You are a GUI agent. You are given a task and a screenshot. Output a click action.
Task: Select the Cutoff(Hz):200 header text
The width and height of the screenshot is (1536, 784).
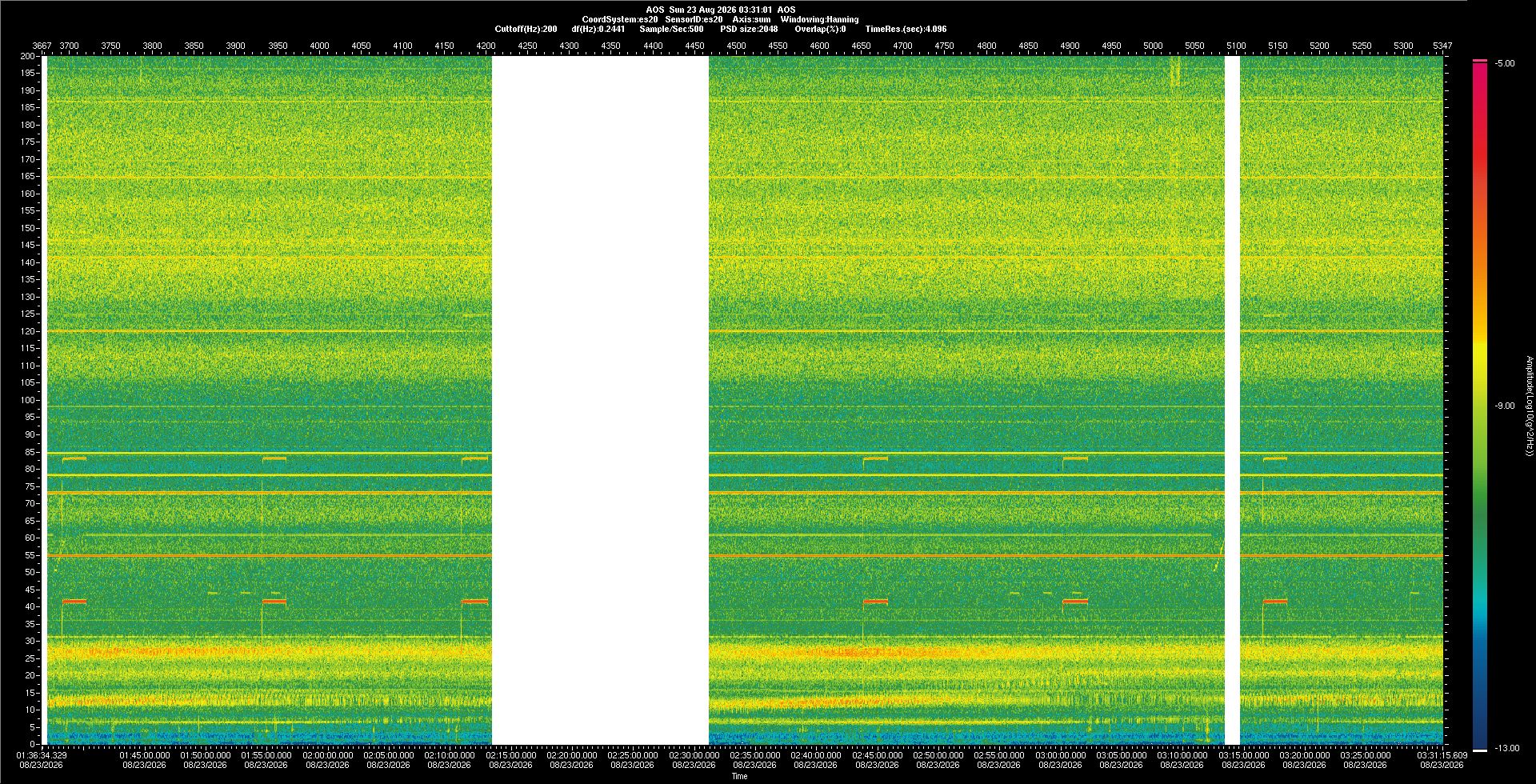(x=526, y=29)
